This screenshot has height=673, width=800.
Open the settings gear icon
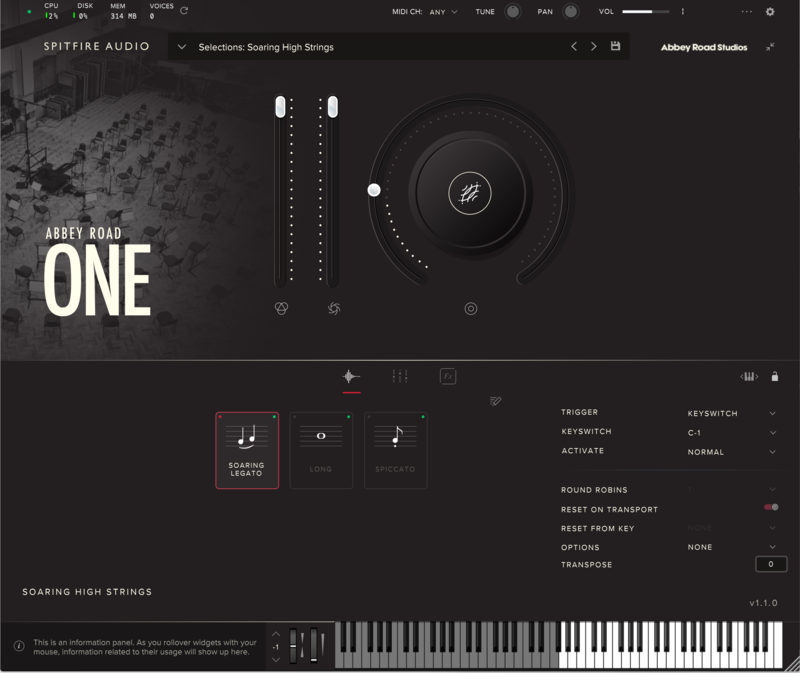pos(770,11)
